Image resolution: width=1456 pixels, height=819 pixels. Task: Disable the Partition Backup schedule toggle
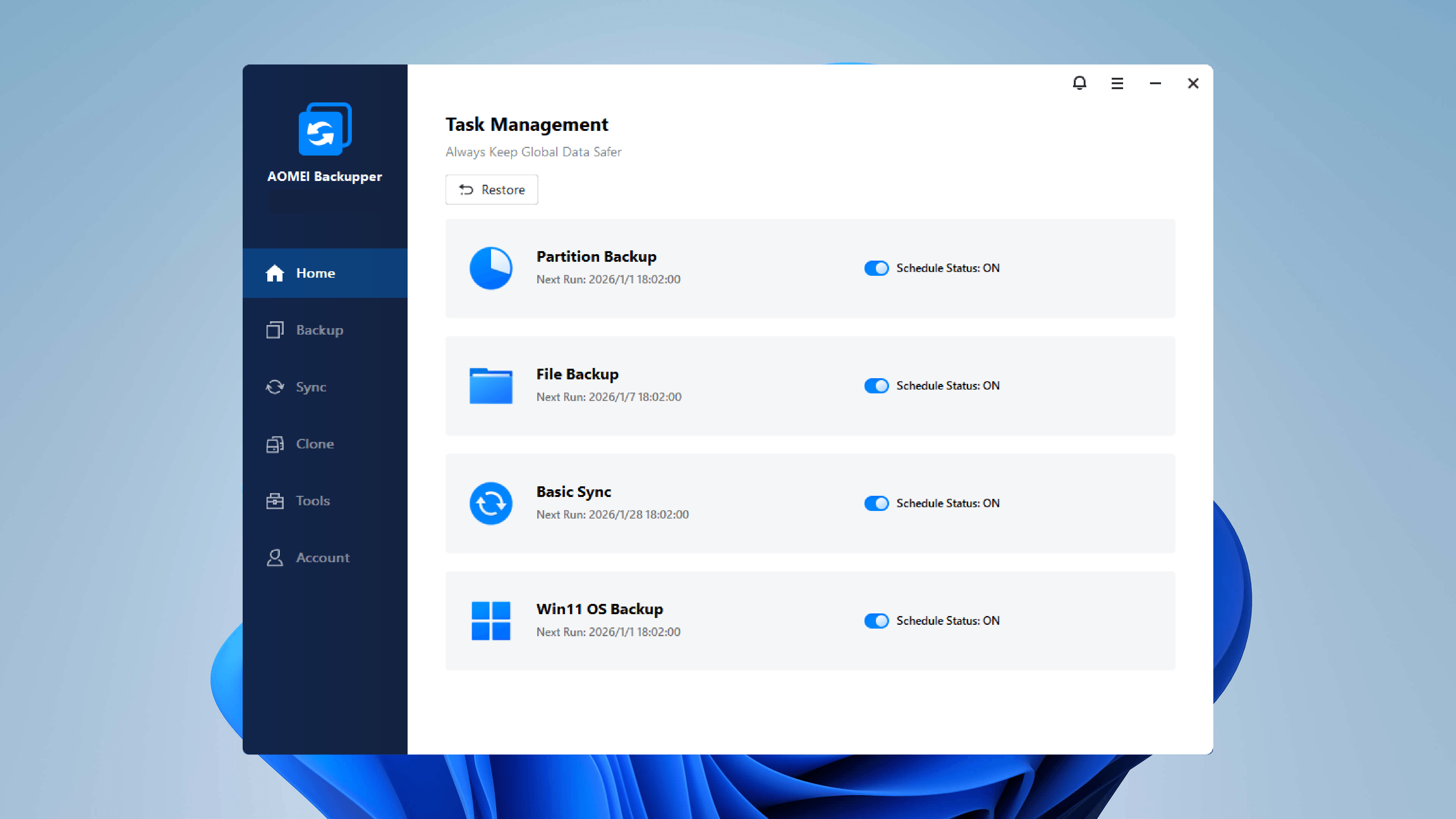click(876, 268)
